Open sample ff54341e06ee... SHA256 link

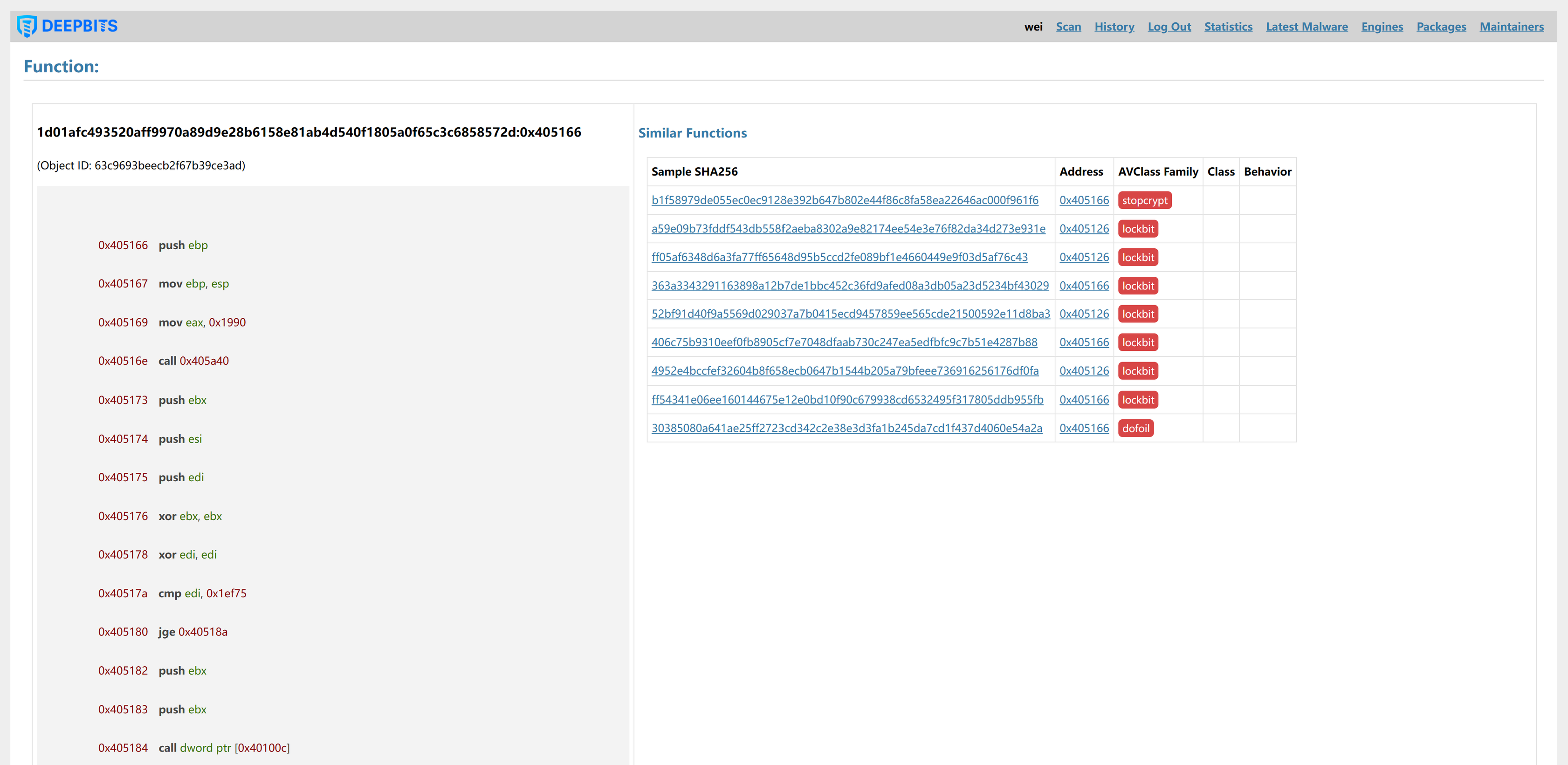(x=847, y=400)
